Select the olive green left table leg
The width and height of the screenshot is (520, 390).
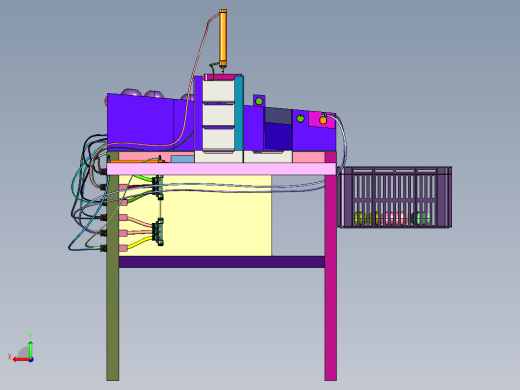click(113, 267)
